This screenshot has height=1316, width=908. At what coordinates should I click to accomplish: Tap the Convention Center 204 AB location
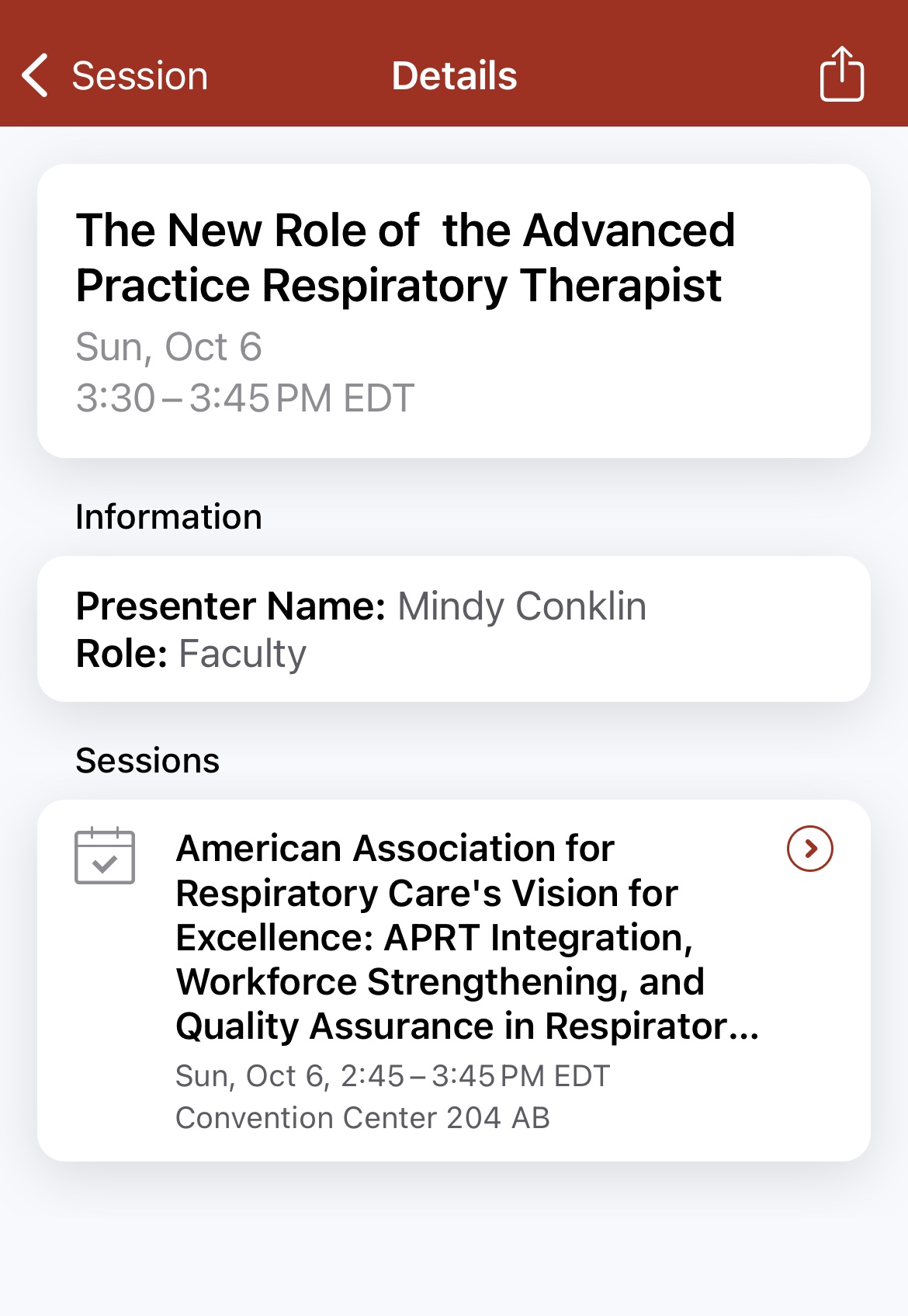point(362,1118)
